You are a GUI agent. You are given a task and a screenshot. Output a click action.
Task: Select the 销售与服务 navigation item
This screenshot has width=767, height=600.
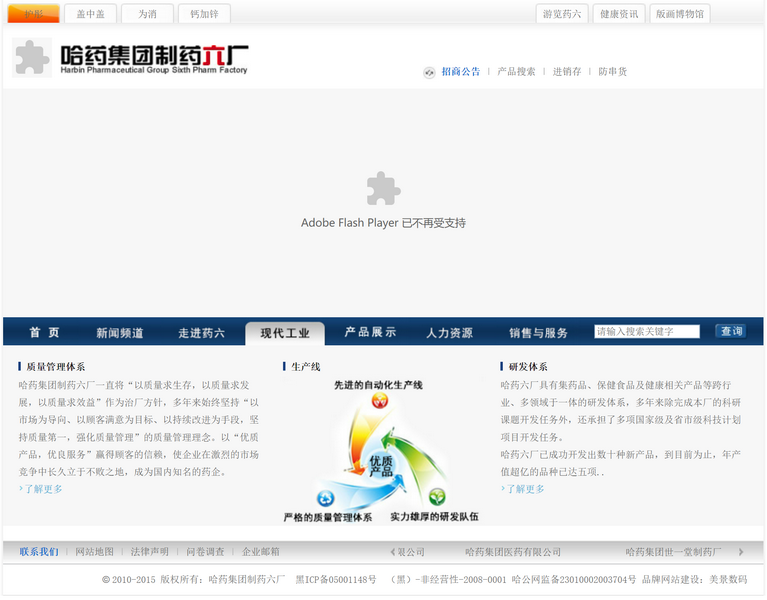click(x=538, y=333)
